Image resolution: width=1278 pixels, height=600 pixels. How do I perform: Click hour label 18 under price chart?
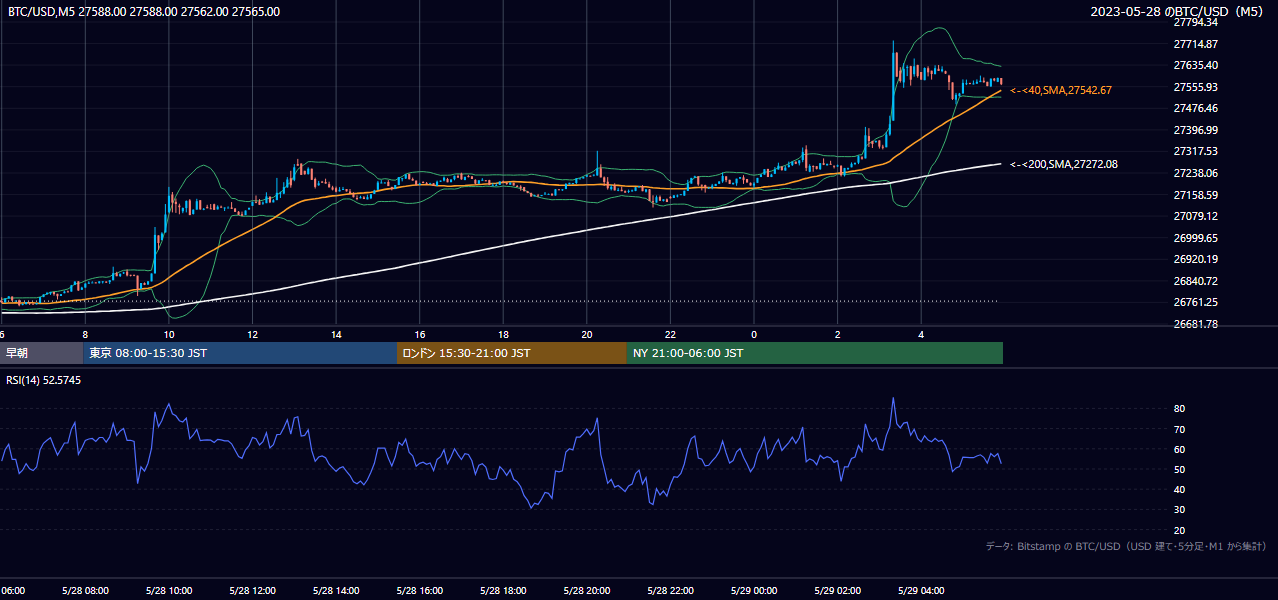pos(503,334)
